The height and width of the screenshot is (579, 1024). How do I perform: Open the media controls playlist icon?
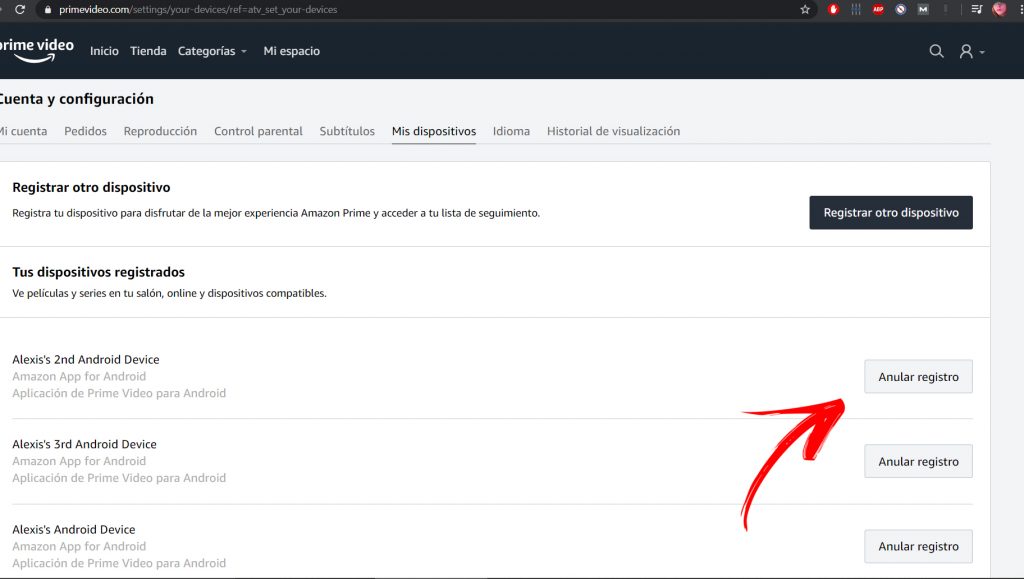976,9
